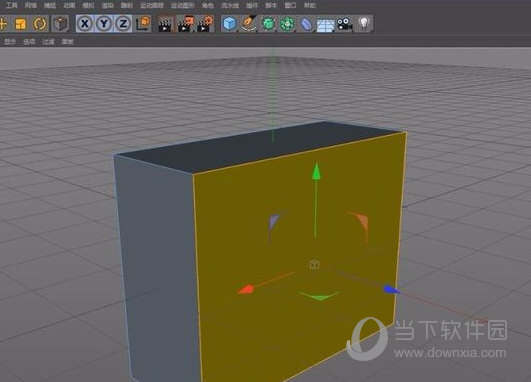531x382 pixels.
Task: Open the 运动跟踪 menu
Action: point(152,5)
